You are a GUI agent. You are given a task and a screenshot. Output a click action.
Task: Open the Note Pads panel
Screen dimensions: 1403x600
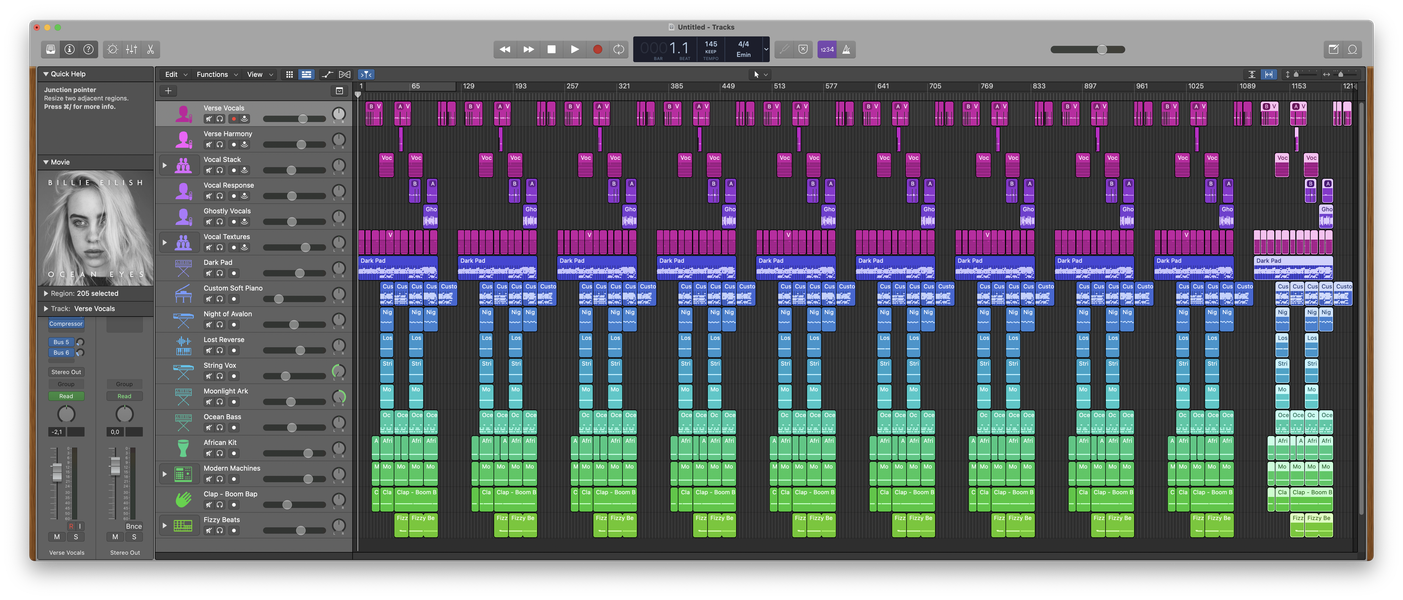[1333, 49]
